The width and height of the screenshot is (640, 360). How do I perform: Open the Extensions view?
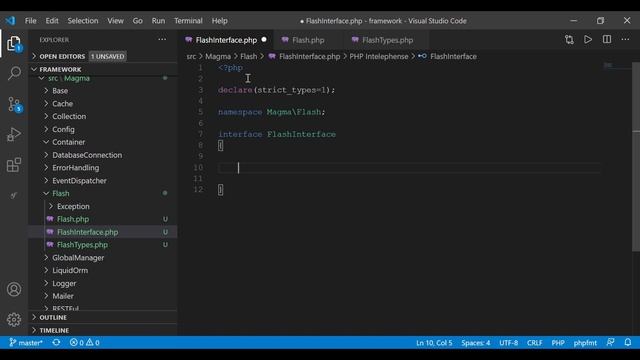click(14, 165)
